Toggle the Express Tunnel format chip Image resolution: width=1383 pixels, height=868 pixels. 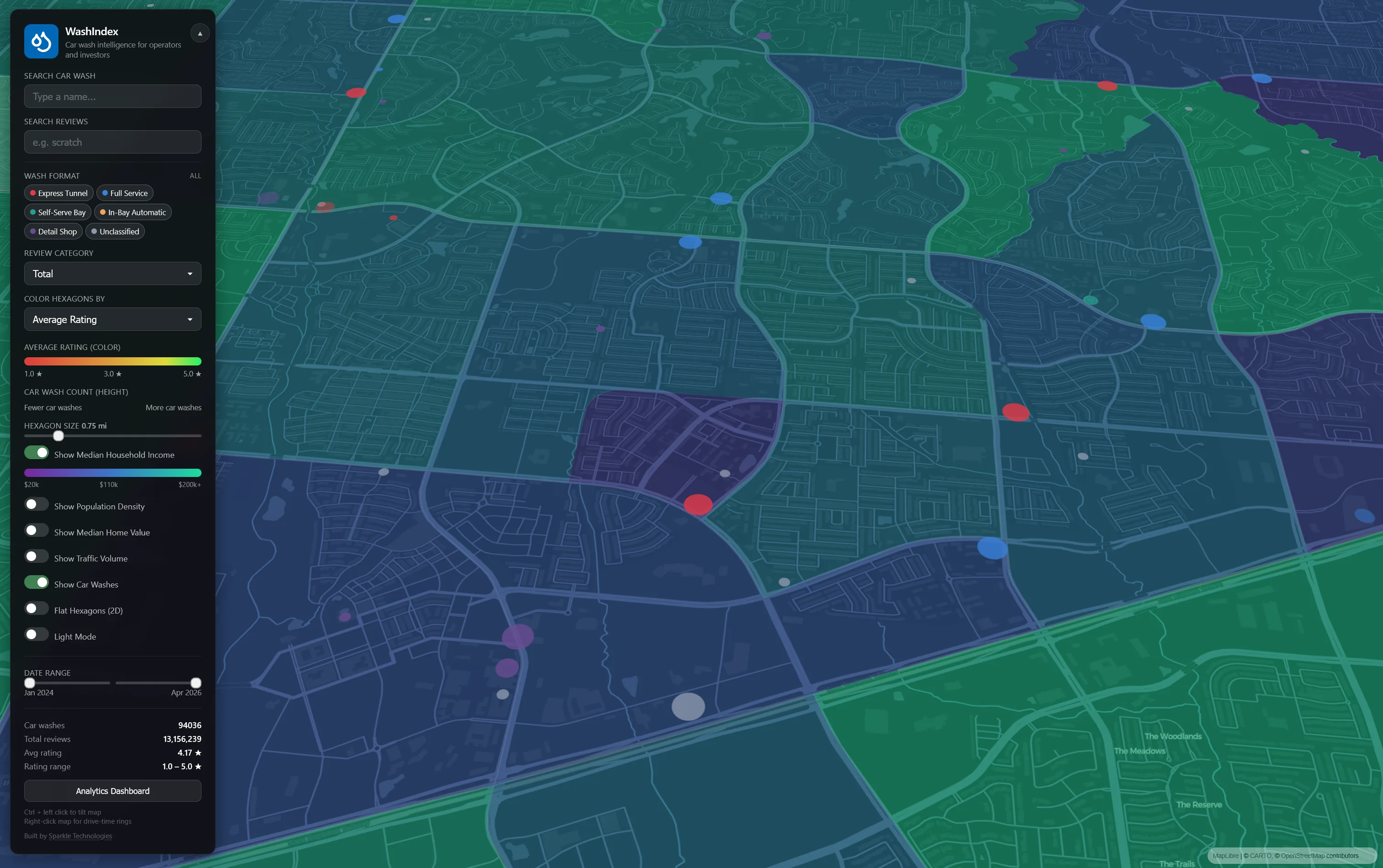pos(58,193)
